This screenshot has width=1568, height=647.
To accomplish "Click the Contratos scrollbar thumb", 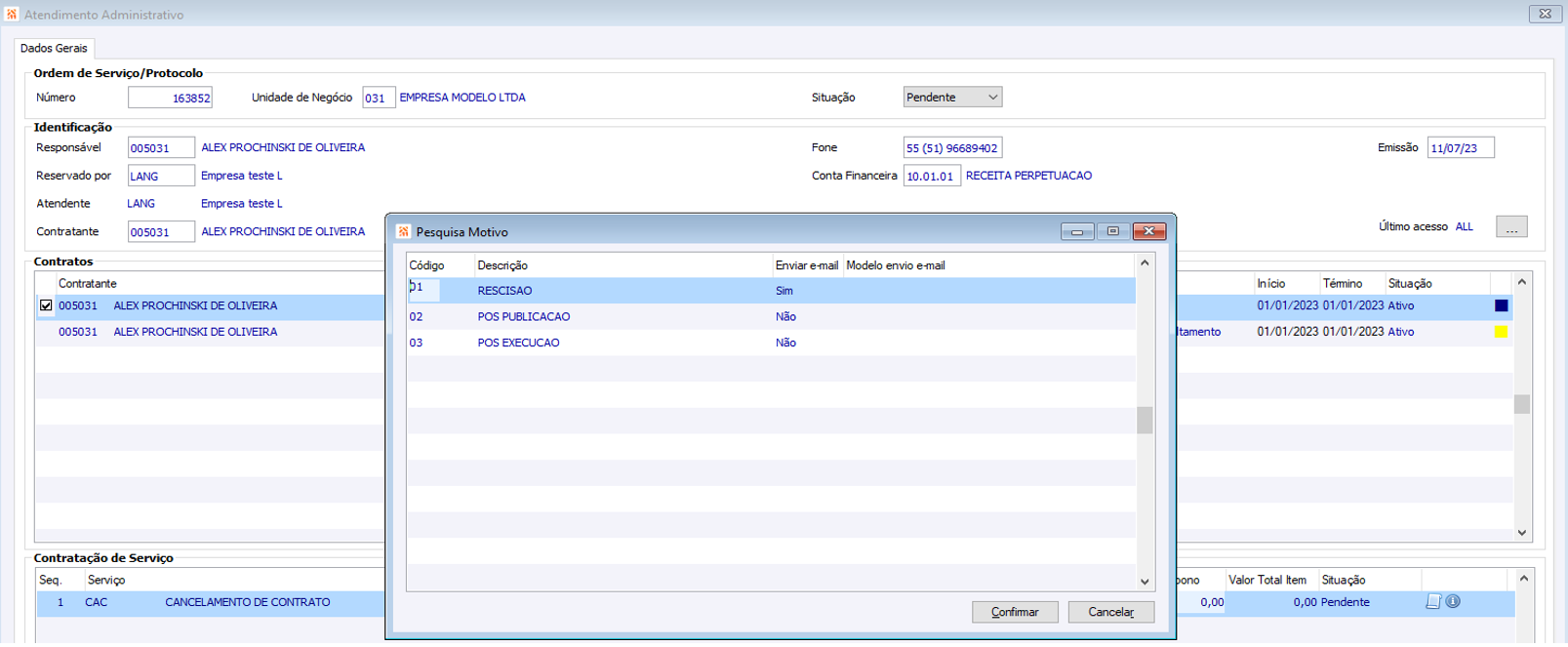I will click(1522, 404).
